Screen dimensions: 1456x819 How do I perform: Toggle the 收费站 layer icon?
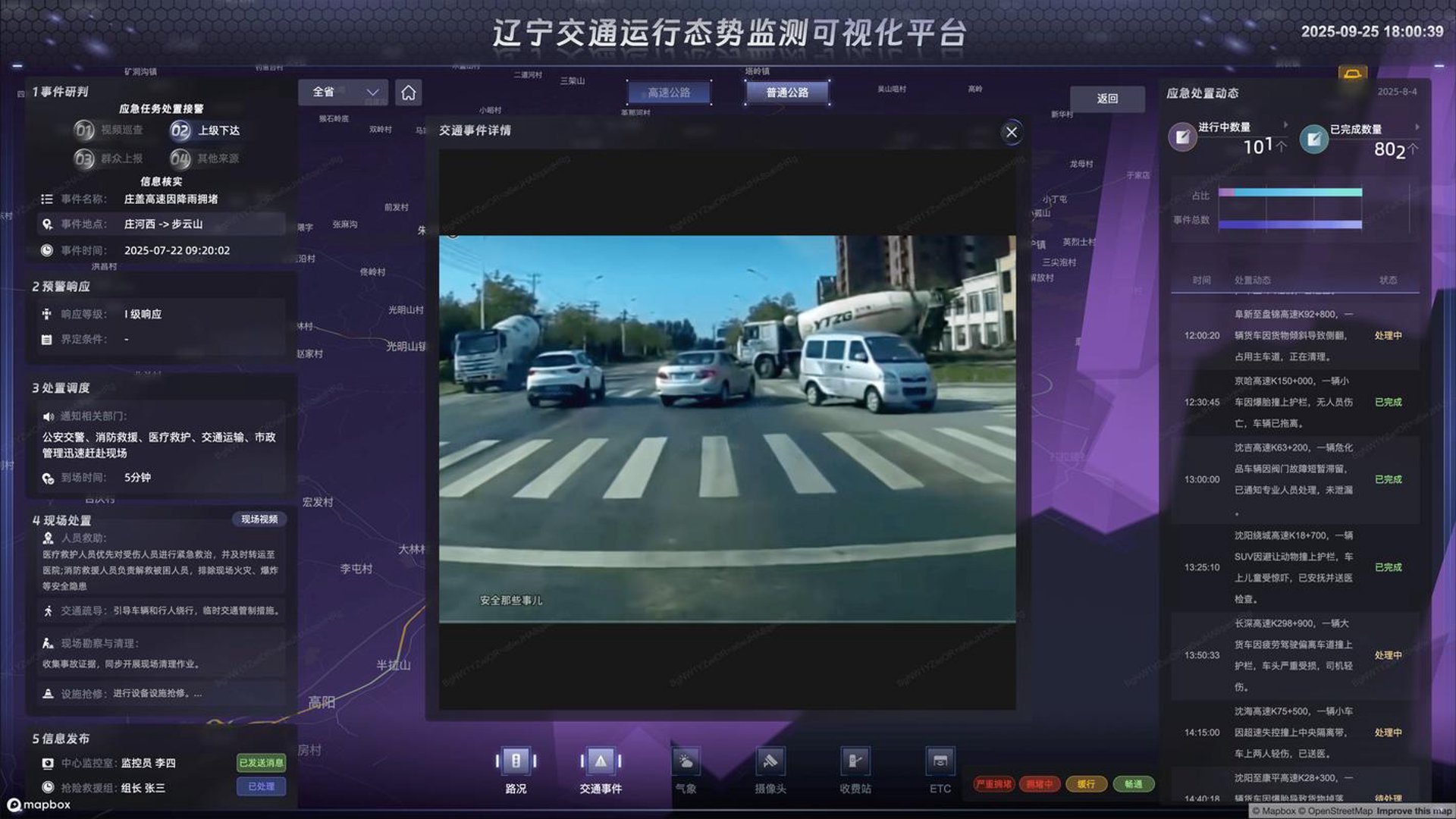click(855, 761)
